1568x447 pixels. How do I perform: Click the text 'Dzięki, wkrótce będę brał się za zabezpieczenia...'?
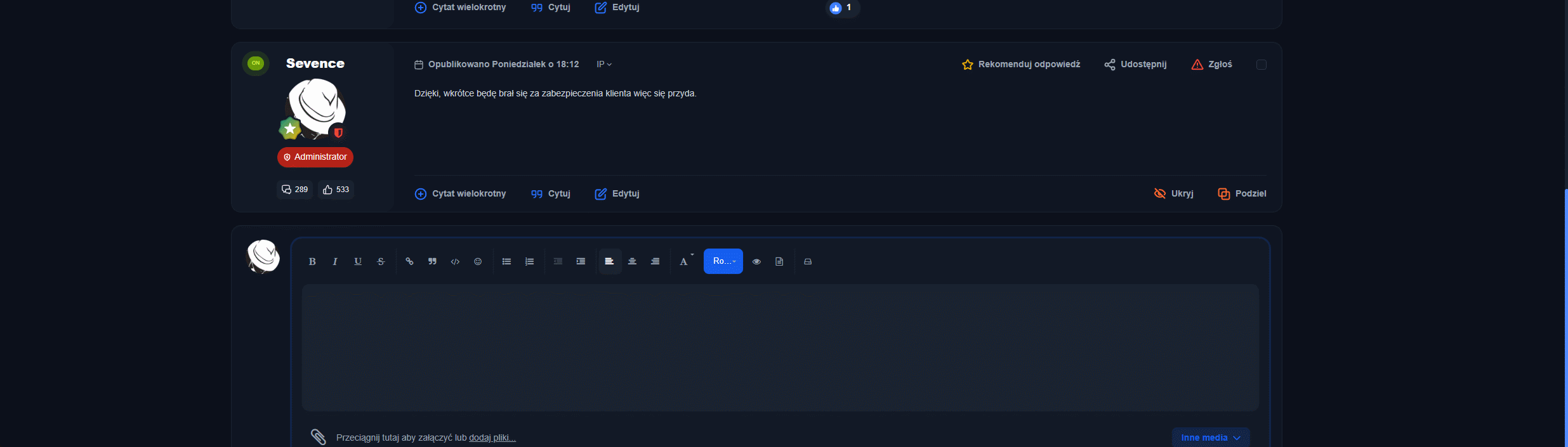coord(555,93)
